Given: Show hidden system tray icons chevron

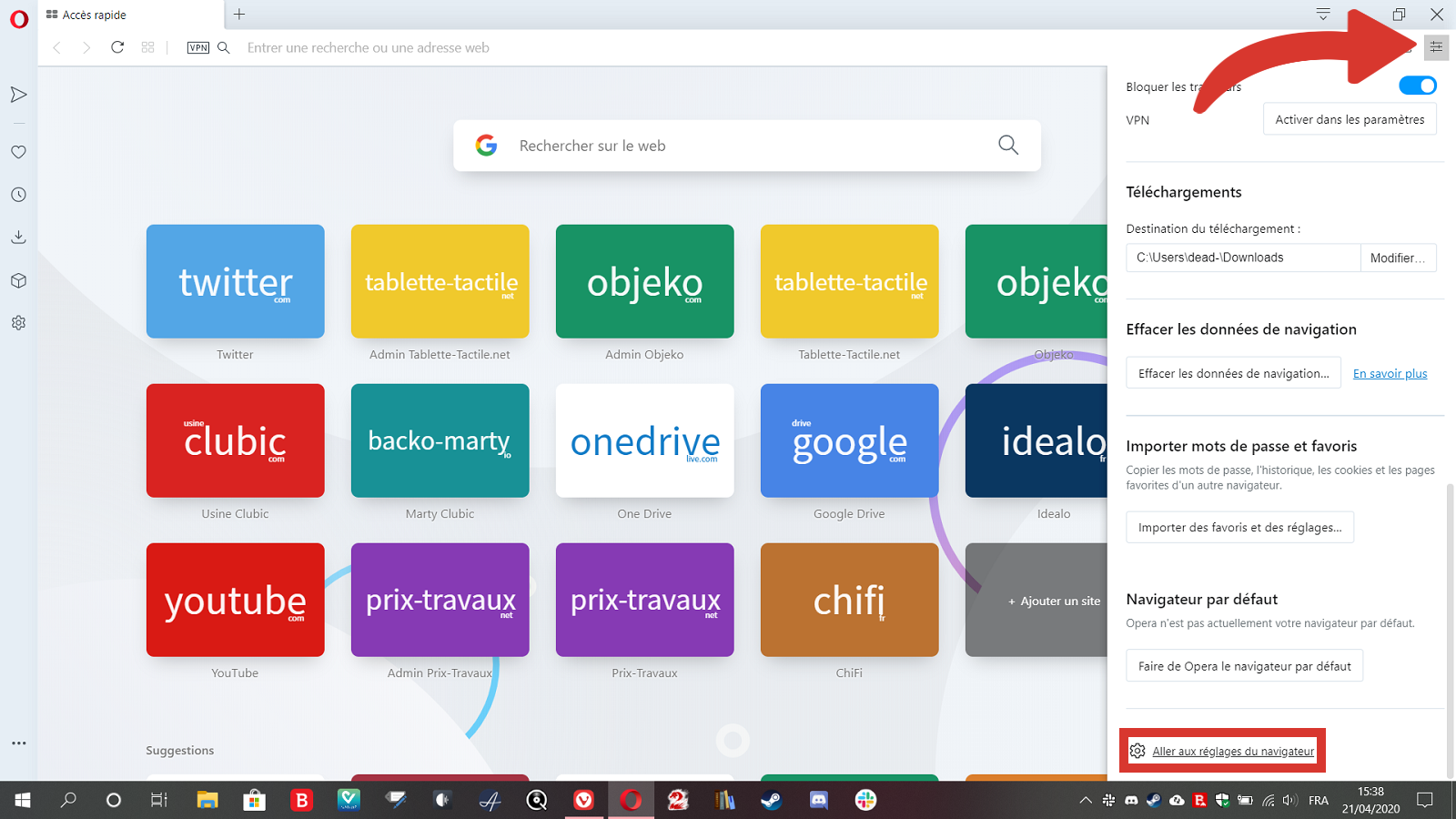Looking at the screenshot, I should coord(1085,801).
